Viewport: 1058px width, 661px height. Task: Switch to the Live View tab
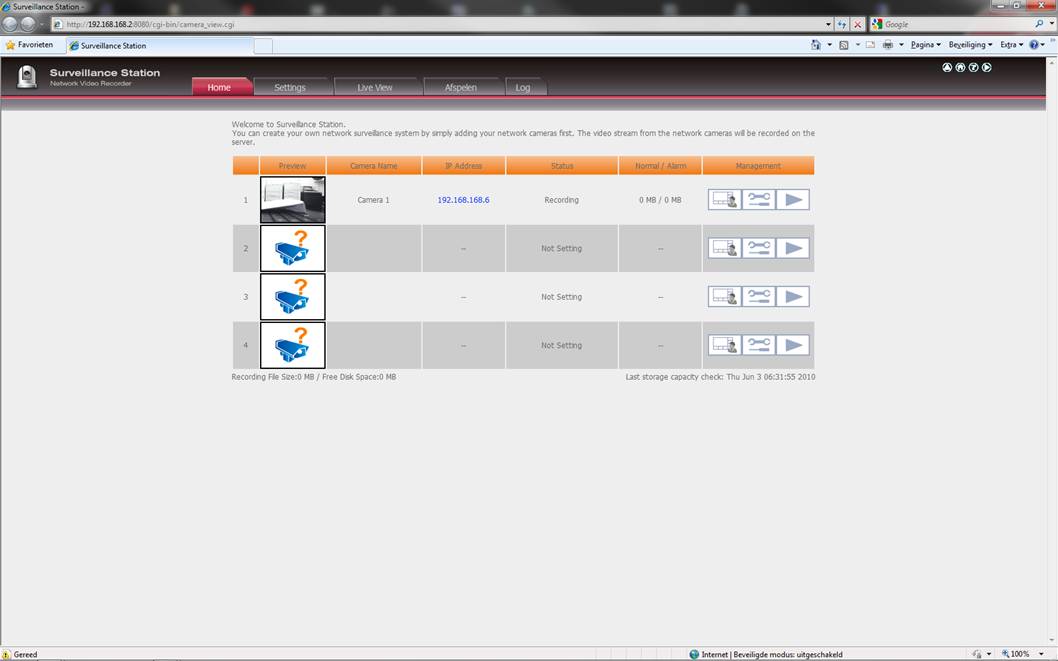[375, 87]
